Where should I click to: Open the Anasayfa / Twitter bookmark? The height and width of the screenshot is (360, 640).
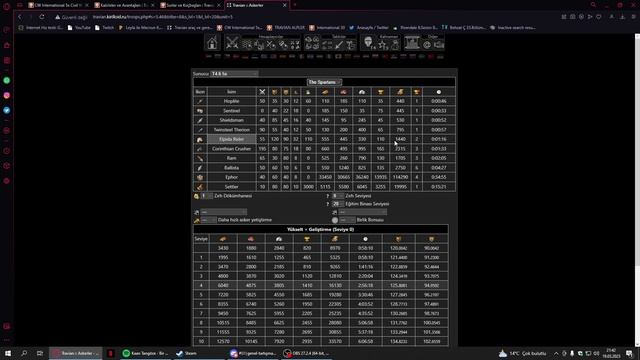pos(369,28)
